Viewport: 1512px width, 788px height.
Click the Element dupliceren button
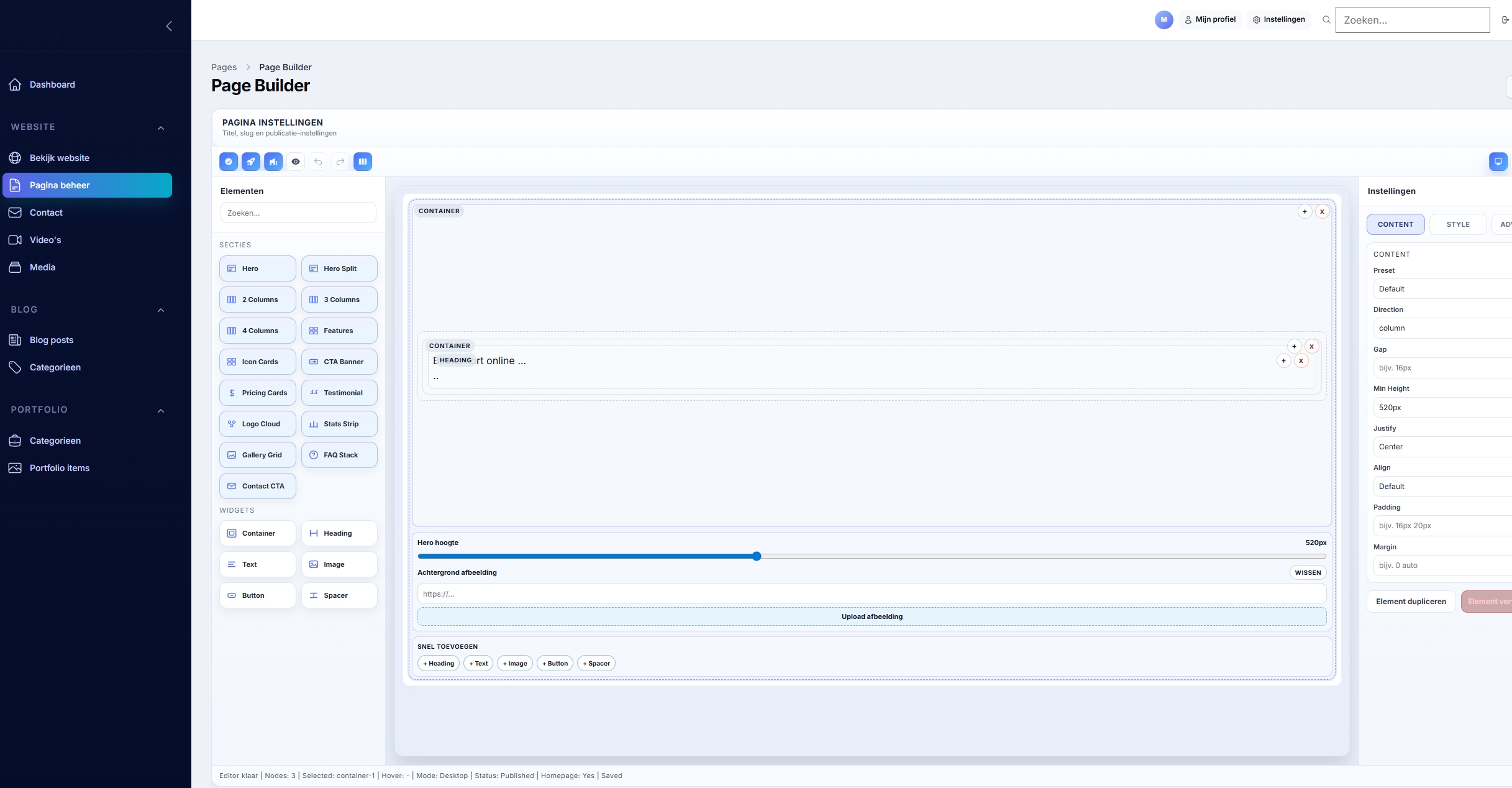pos(1410,601)
